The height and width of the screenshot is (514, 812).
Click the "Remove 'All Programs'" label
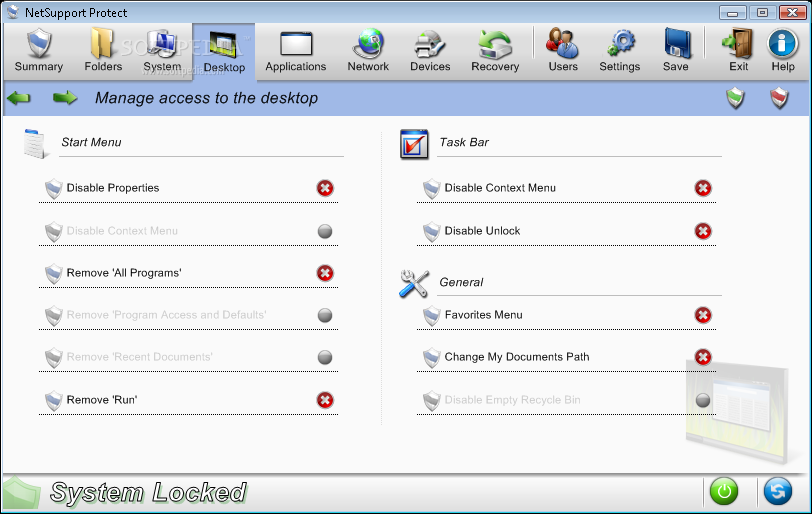coord(124,273)
